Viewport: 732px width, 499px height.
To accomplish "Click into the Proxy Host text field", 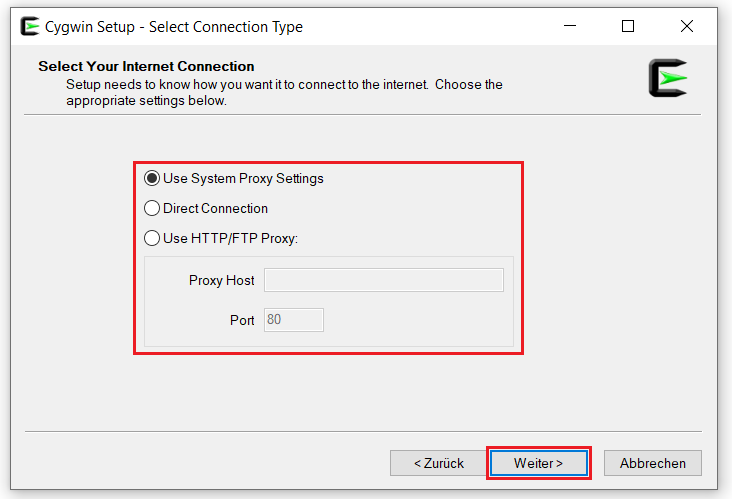I will coord(383,280).
